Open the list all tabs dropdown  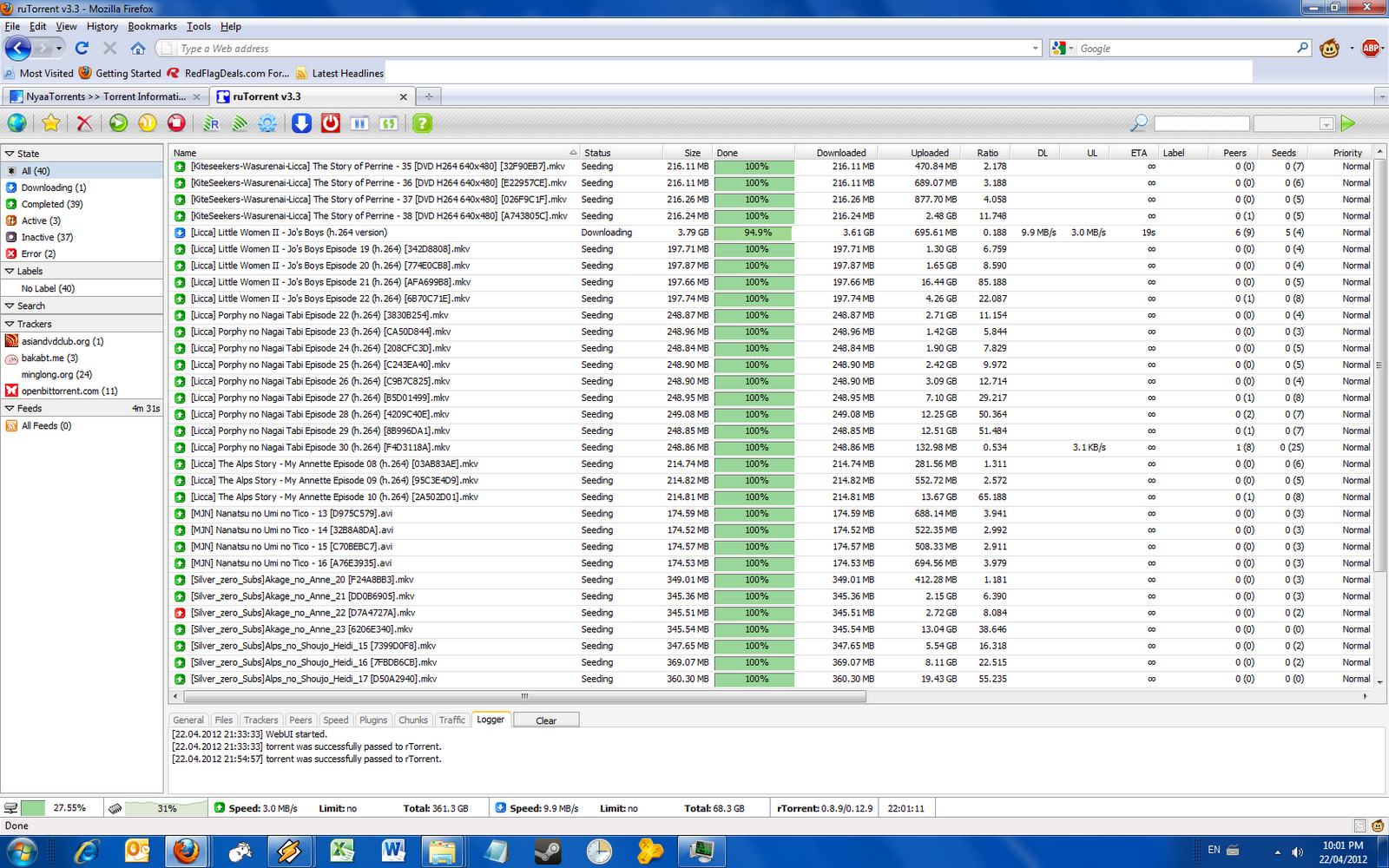coord(1380,96)
